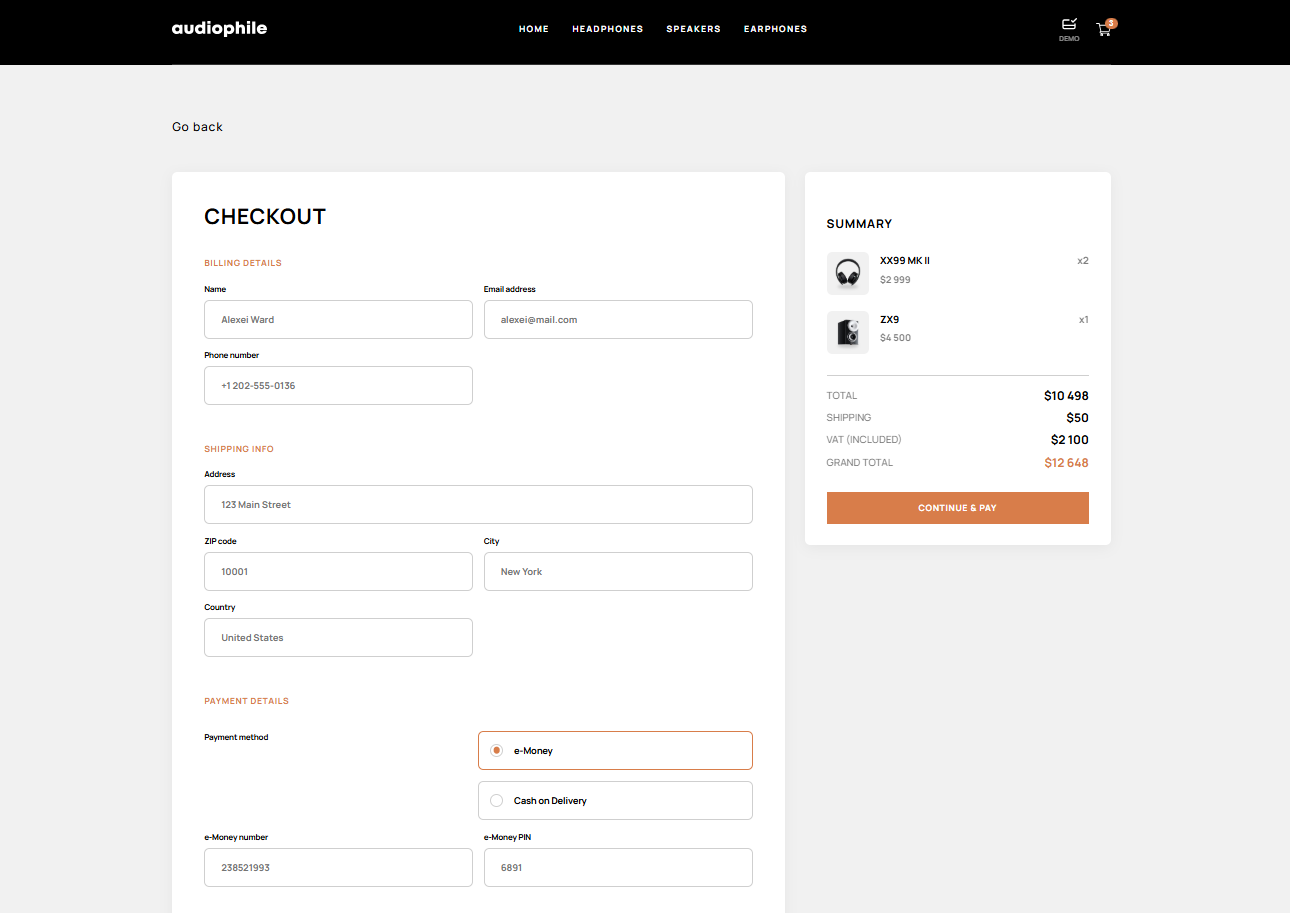1290x913 pixels.
Task: Focus the e-Money PIN field
Action: pos(618,867)
